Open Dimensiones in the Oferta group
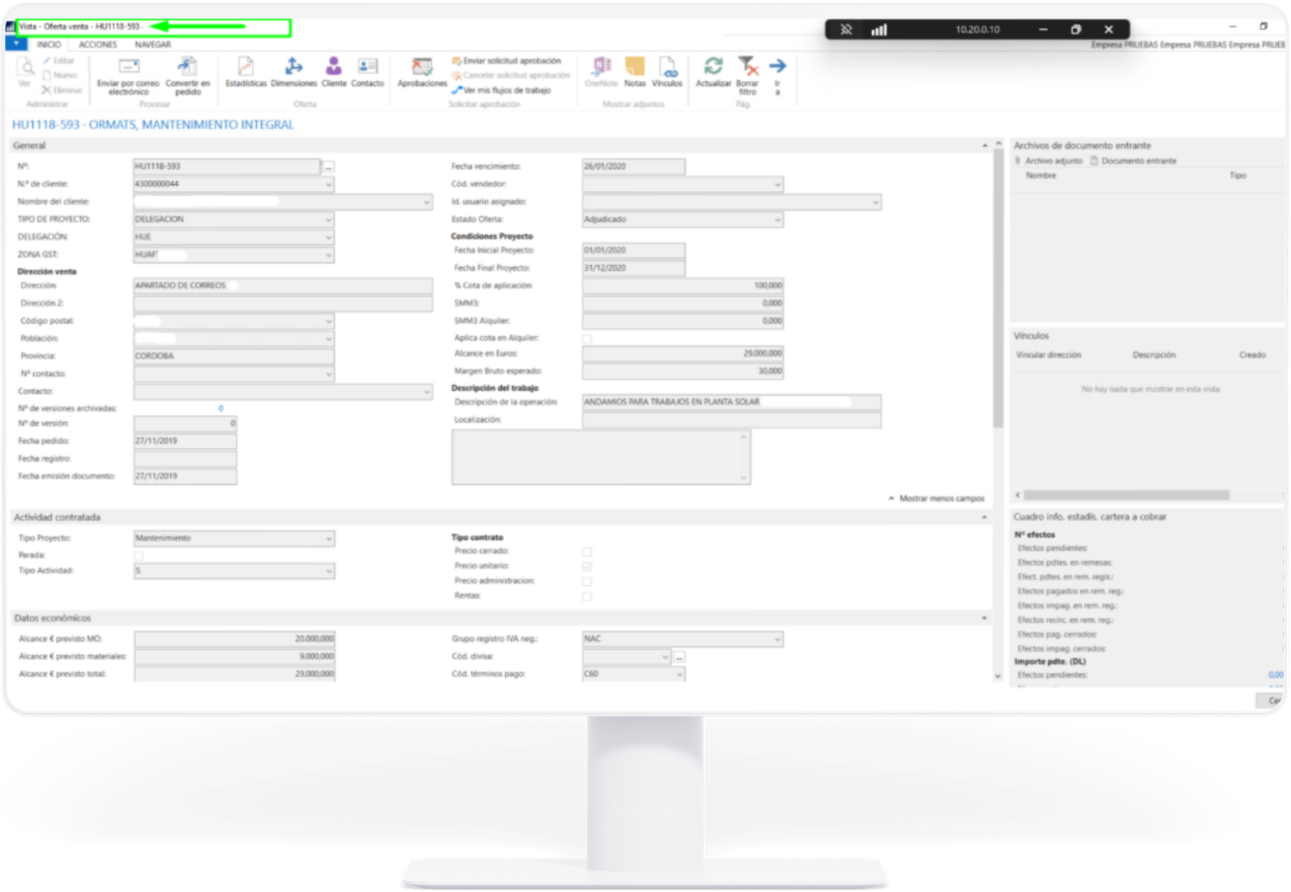This screenshot has width=1291, height=892. 293,68
